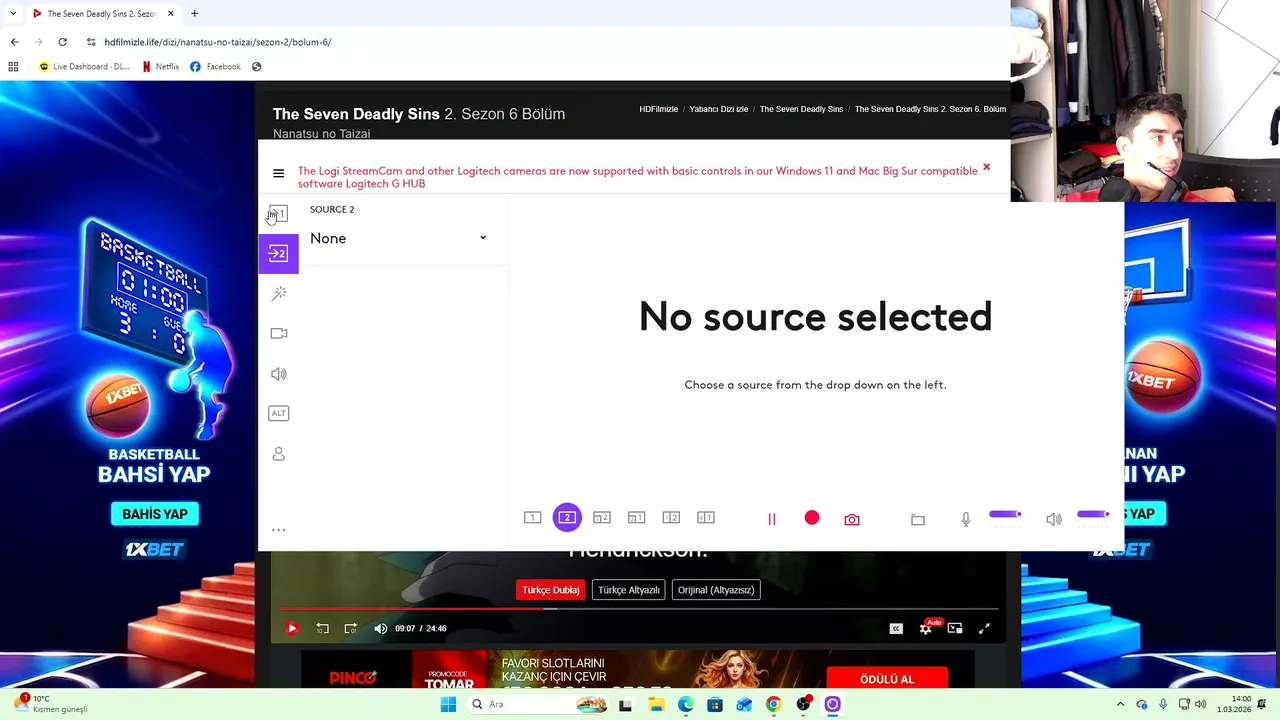Screen dimensions: 1280x720
Task: Open the Source 1 panel icon
Action: point(278,214)
